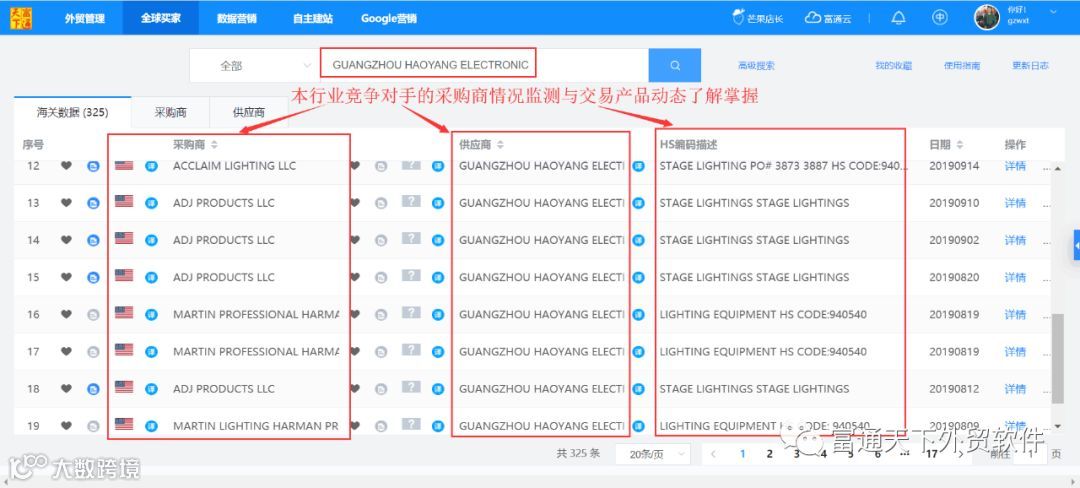
Task: Favorite record 14 with its heart
Action: 66,240
